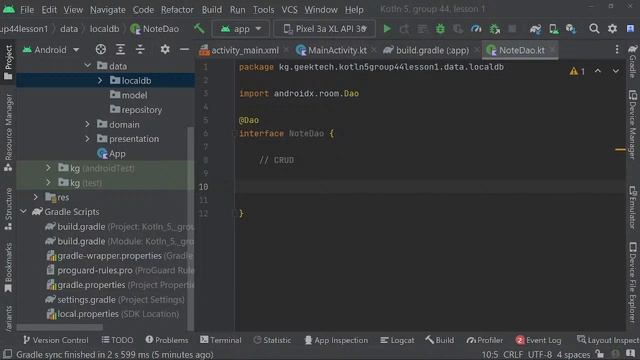Screen dimensions: 640x360
Task: Click the project panel vertical scrollbar
Action: (x=190, y=229)
